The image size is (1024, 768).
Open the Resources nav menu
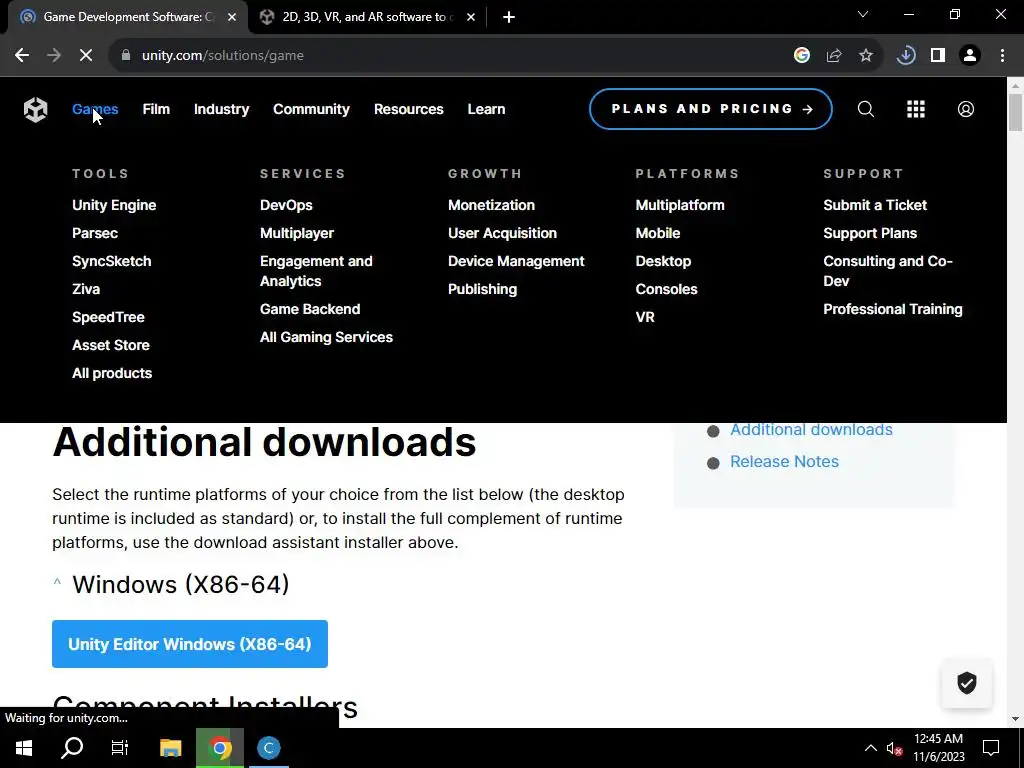409,109
